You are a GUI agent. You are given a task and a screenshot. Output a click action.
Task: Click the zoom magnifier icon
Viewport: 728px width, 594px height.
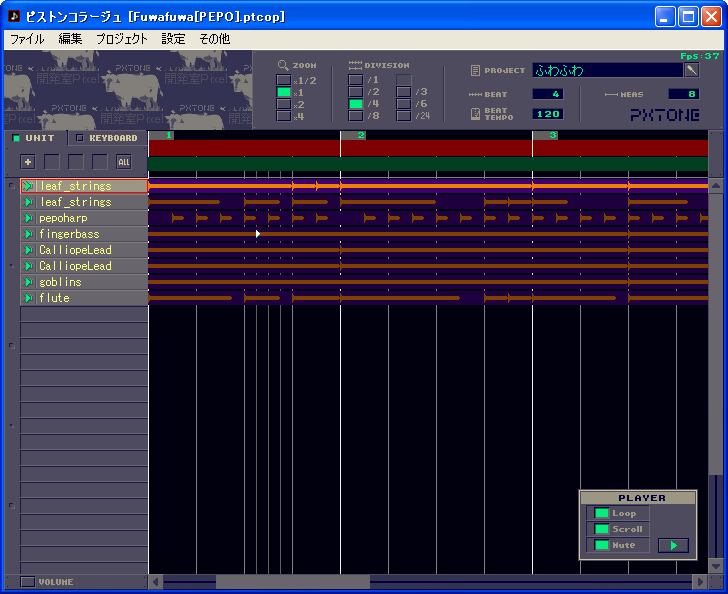click(283, 65)
